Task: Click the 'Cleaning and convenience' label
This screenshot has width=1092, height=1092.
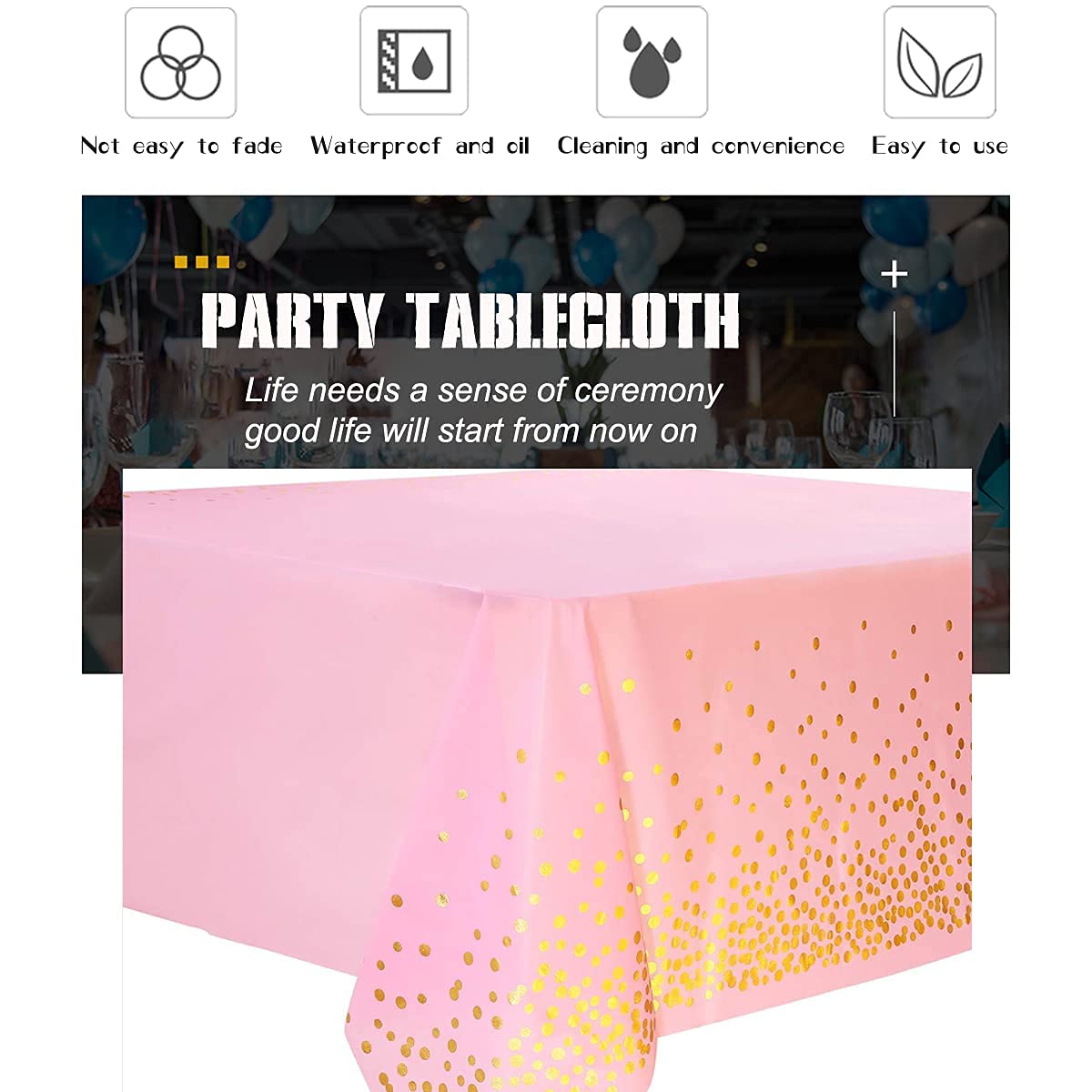Action: tap(701, 147)
